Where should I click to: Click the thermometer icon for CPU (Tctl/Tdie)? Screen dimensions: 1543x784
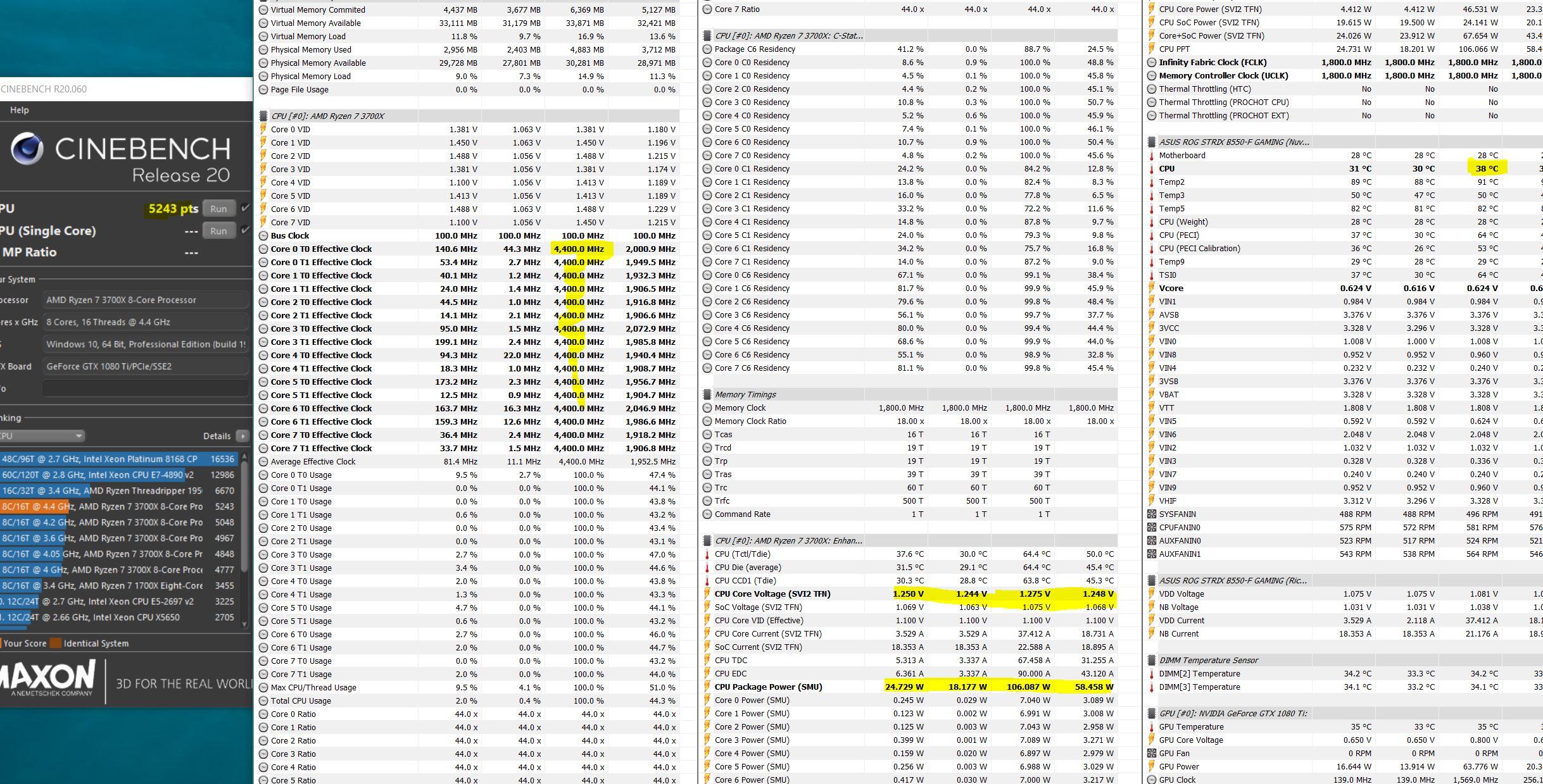(707, 554)
